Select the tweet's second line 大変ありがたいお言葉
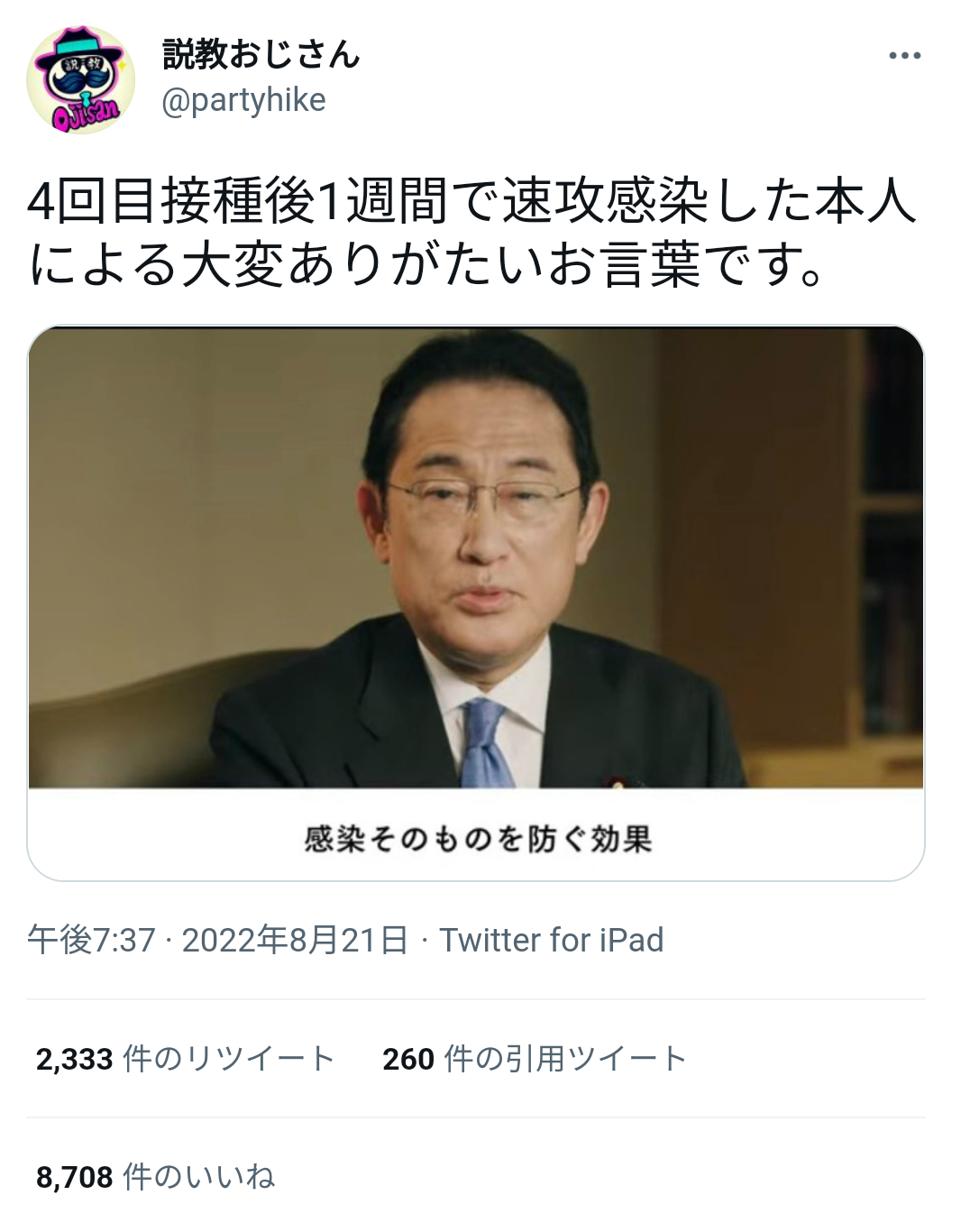Image resolution: width=961 pixels, height=1232 pixels. [x=441, y=264]
